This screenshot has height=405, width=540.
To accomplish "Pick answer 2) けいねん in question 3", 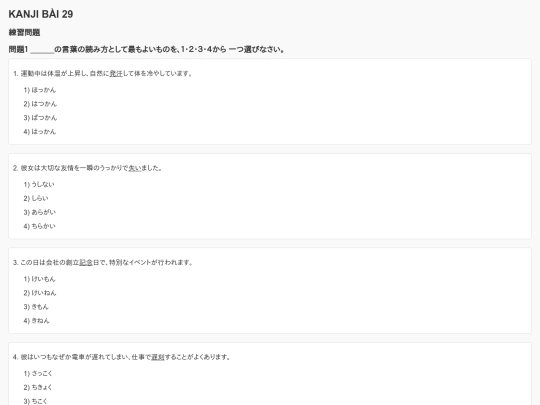I will tap(40, 293).
